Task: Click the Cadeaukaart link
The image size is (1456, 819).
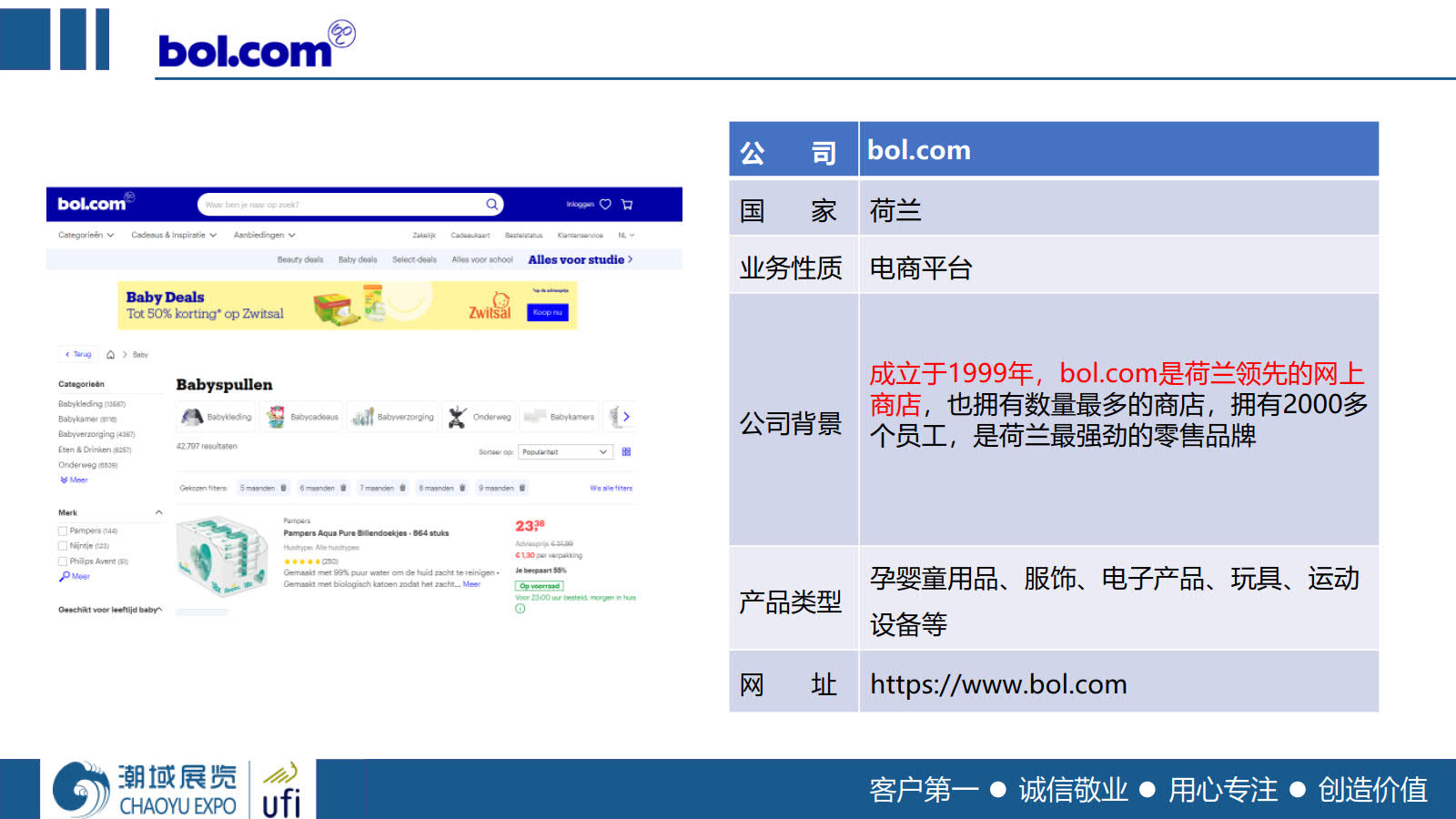Action: coord(470,236)
